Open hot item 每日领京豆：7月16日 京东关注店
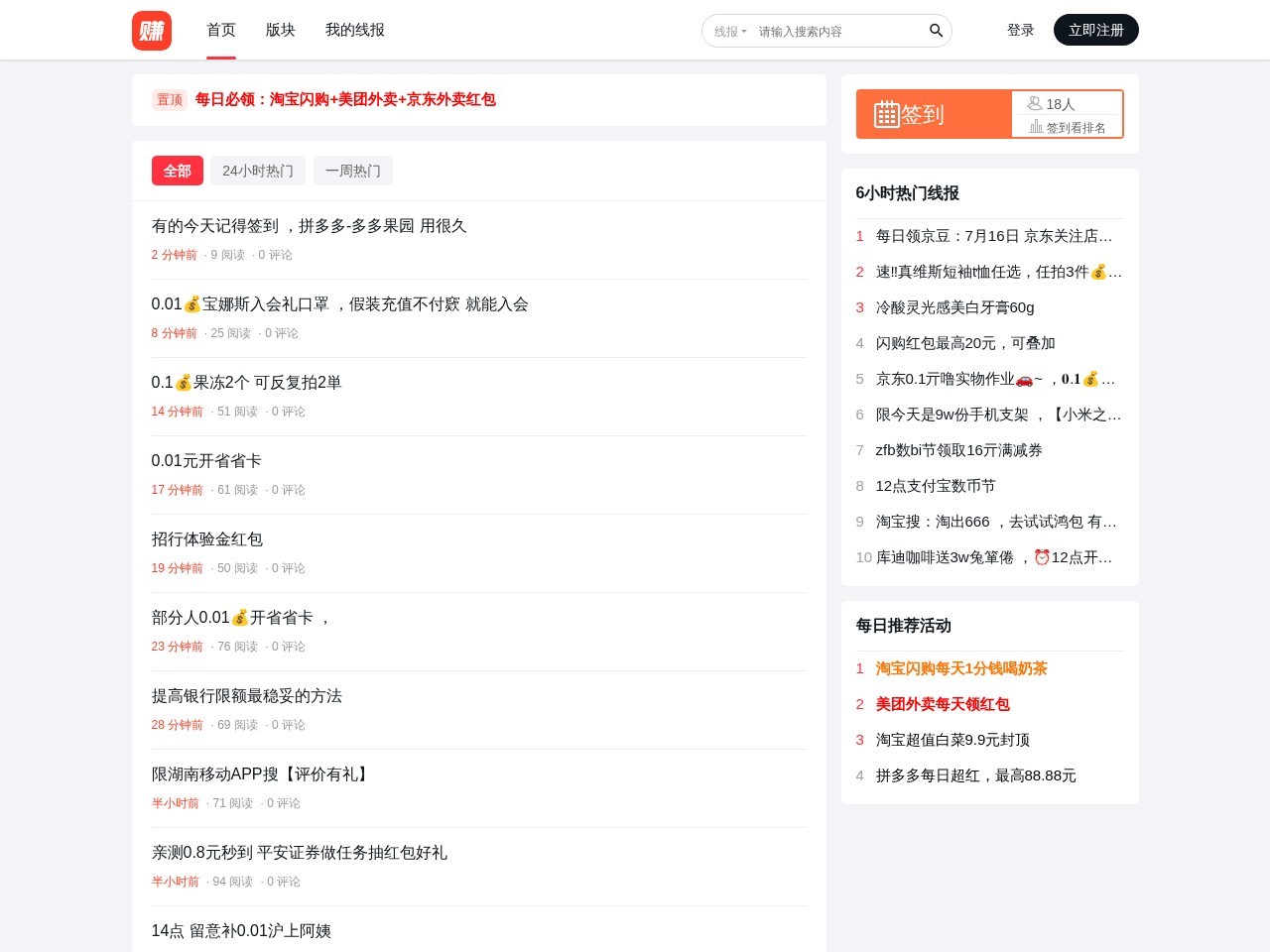 tap(994, 236)
